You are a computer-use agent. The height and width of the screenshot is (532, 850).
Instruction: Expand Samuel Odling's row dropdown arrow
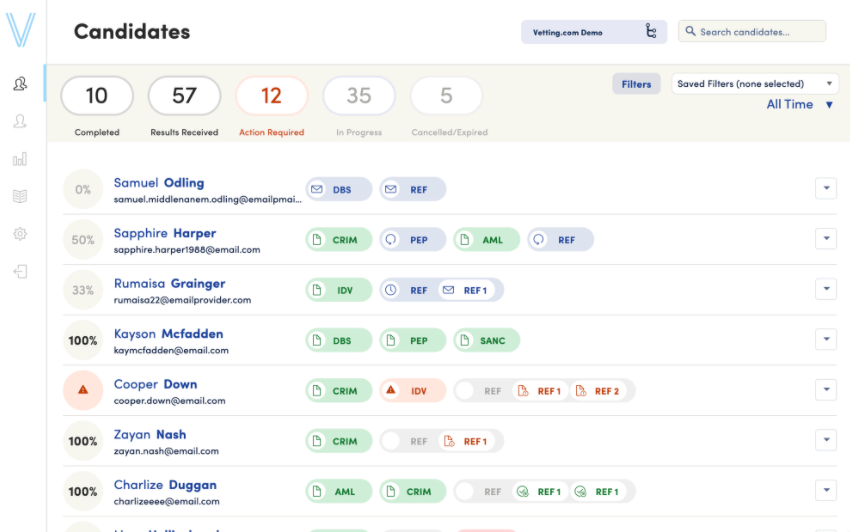[825, 188]
